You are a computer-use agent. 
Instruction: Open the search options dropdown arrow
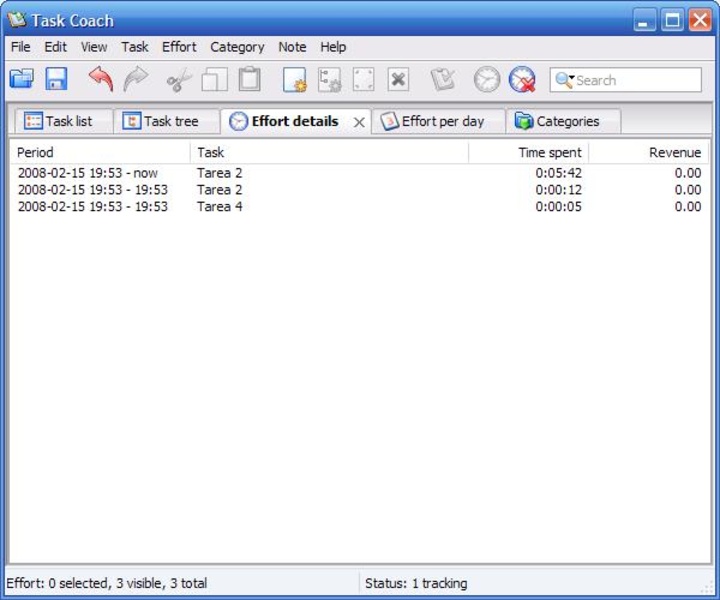pos(565,80)
